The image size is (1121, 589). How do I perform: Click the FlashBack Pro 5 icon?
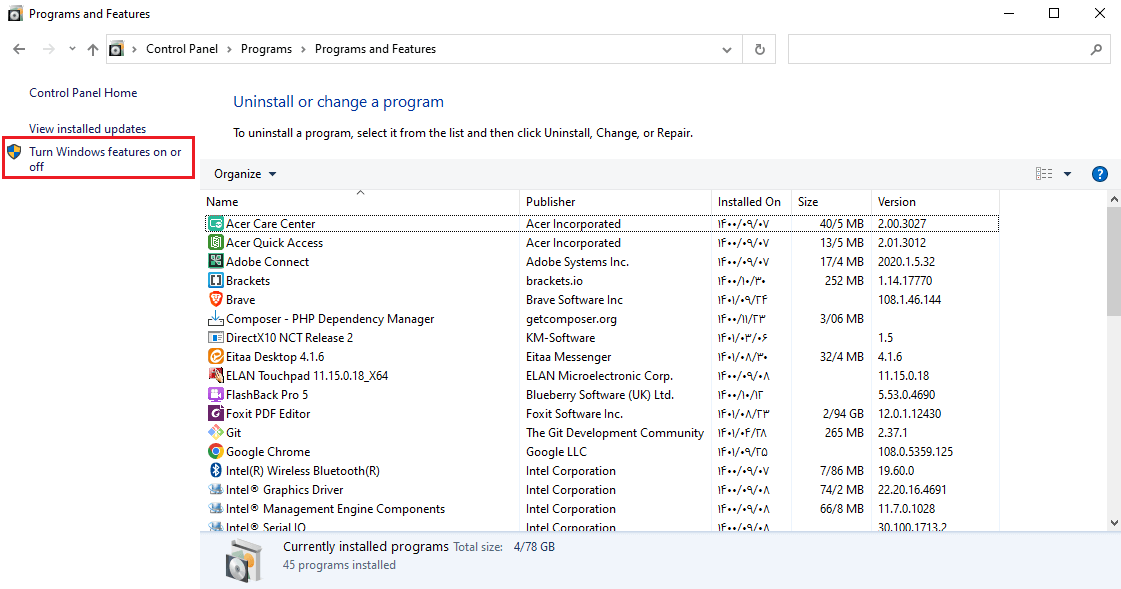tap(215, 394)
